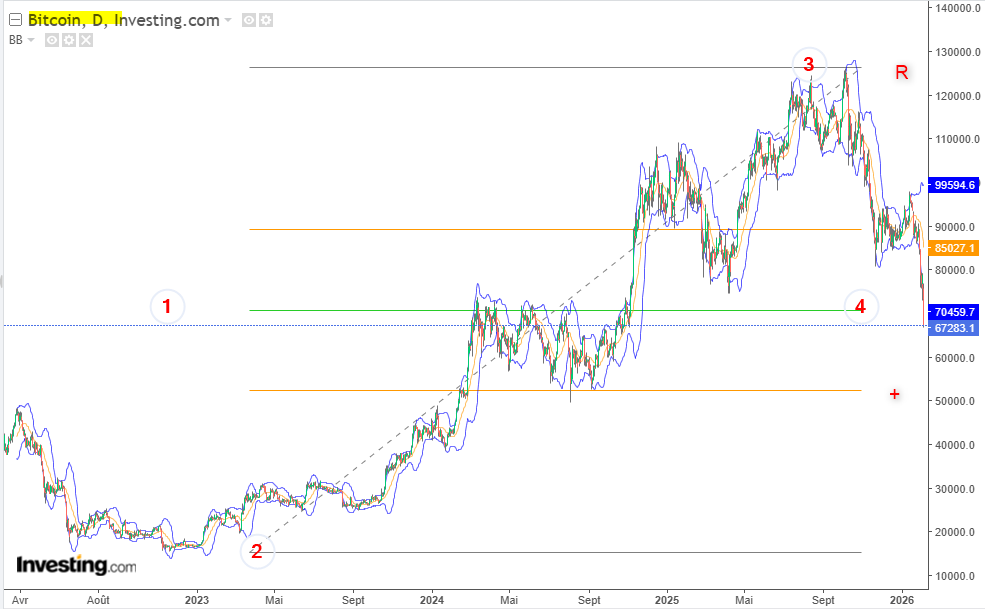Click the 2024 label on time axis
Image resolution: width=985 pixels, height=609 pixels.
coord(432,600)
